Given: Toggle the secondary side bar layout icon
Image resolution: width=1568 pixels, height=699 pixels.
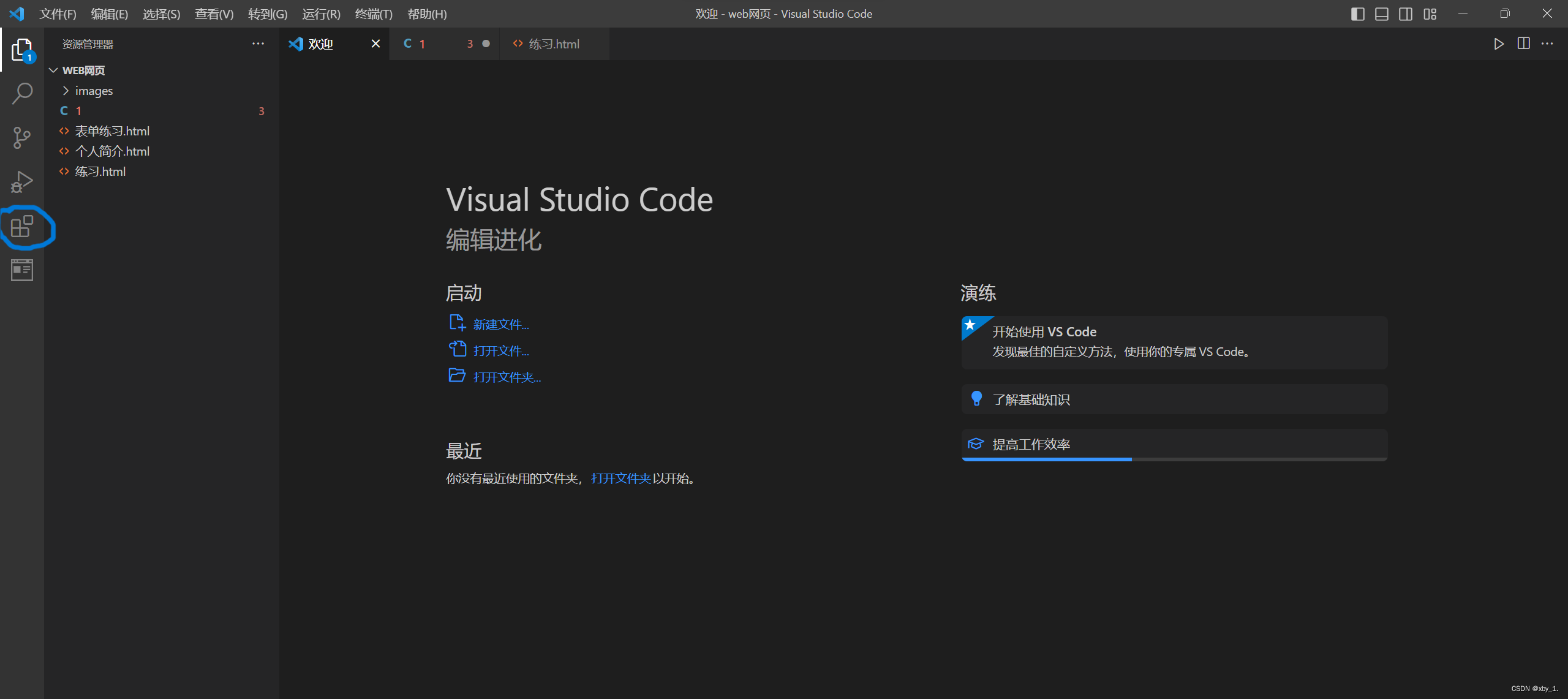Looking at the screenshot, I should [1406, 13].
